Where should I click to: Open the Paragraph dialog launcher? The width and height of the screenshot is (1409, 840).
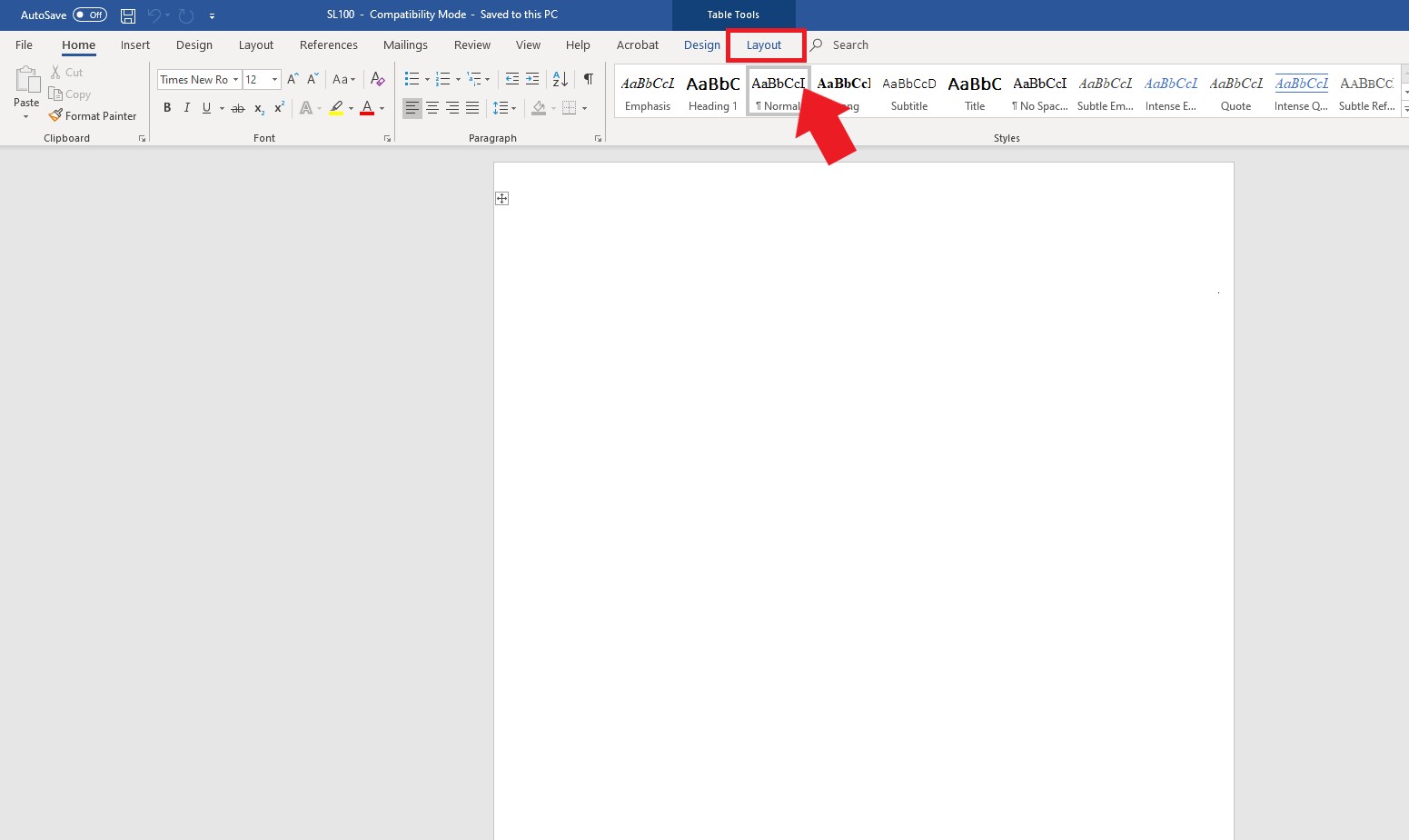(x=597, y=138)
